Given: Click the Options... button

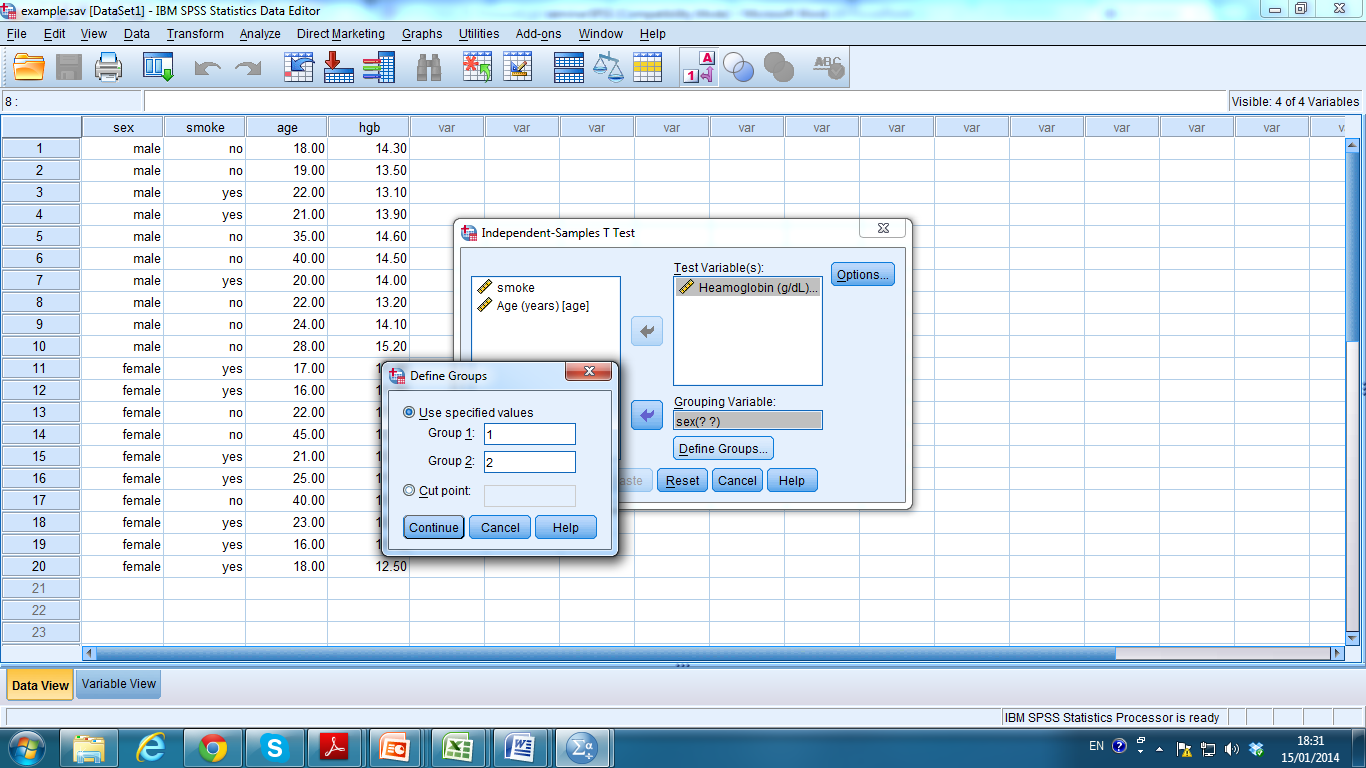Looking at the screenshot, I should (863, 274).
